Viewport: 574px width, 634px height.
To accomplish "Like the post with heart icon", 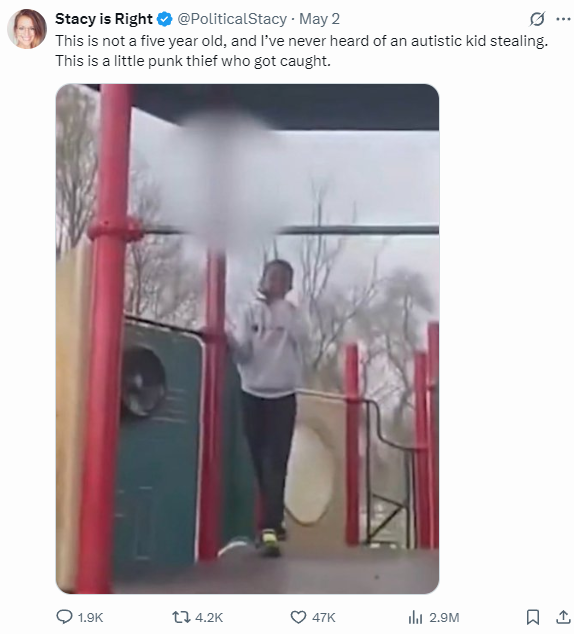I will (x=298, y=617).
